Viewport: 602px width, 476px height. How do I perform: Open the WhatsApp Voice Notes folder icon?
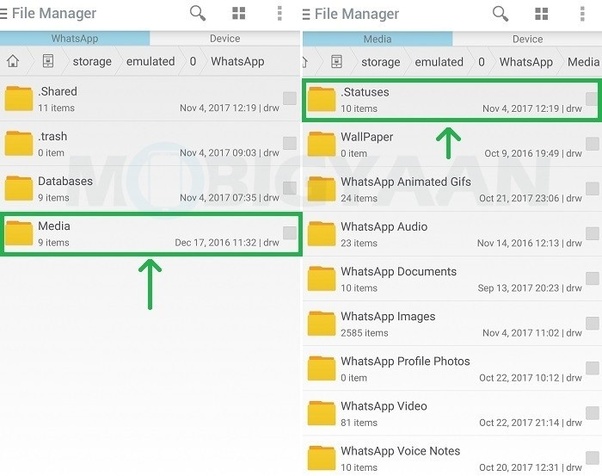322,458
